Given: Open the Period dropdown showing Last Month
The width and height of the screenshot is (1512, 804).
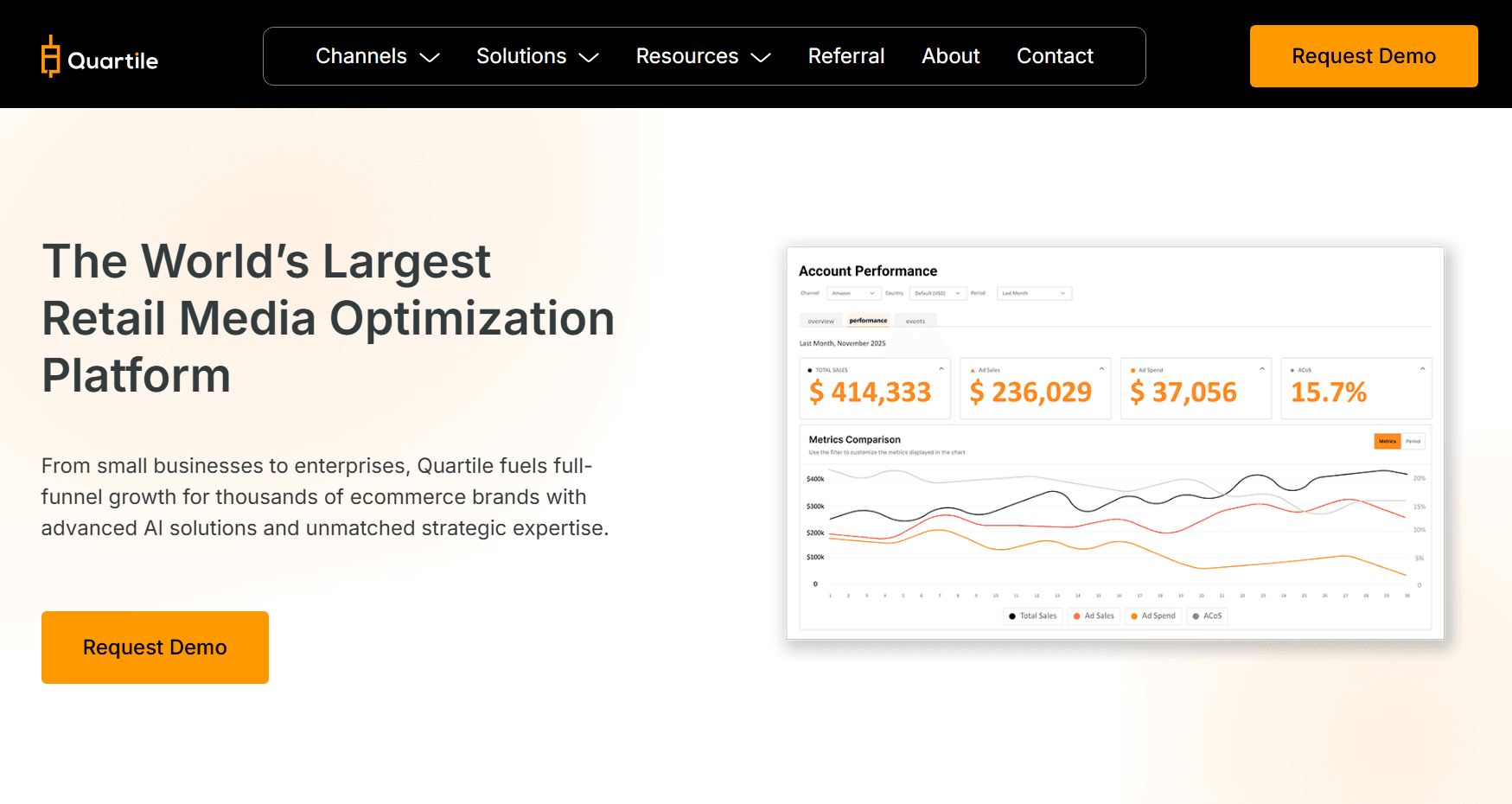Looking at the screenshot, I should pyautogui.click(x=1035, y=293).
